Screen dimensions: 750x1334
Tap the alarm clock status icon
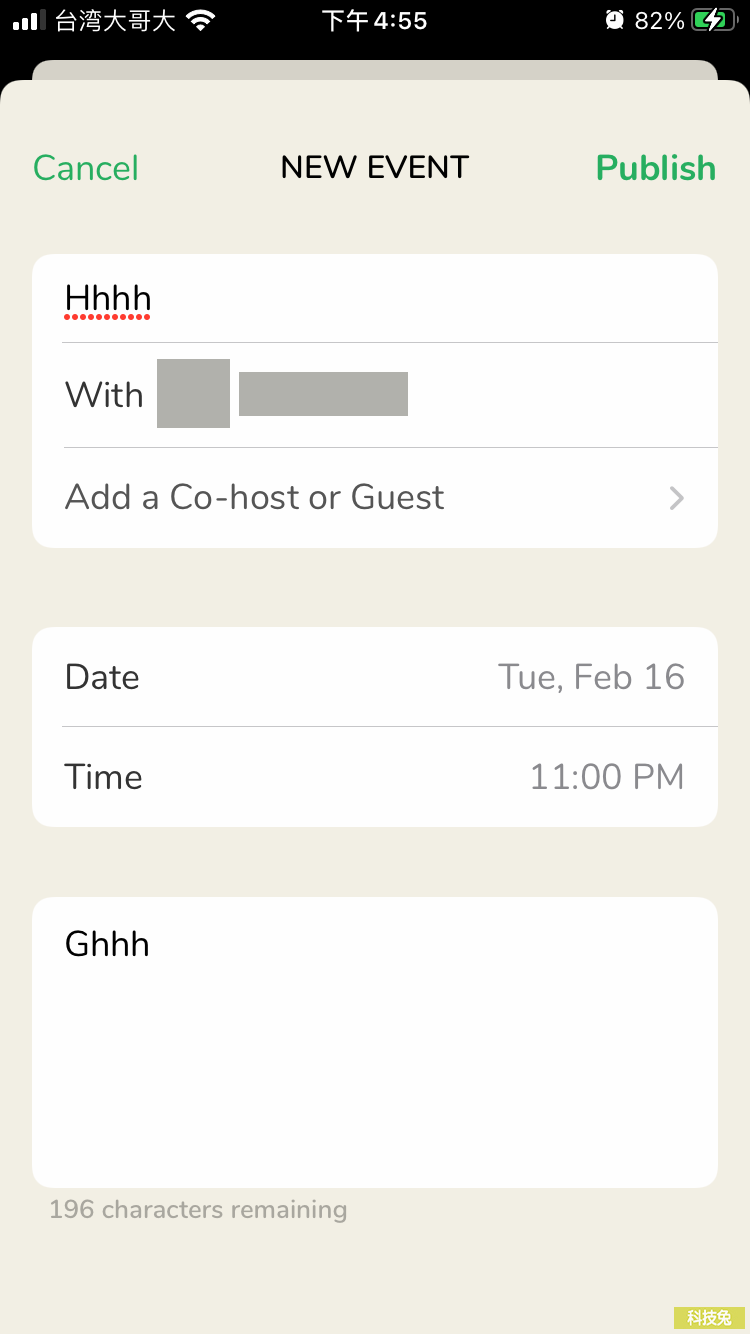pyautogui.click(x=614, y=21)
